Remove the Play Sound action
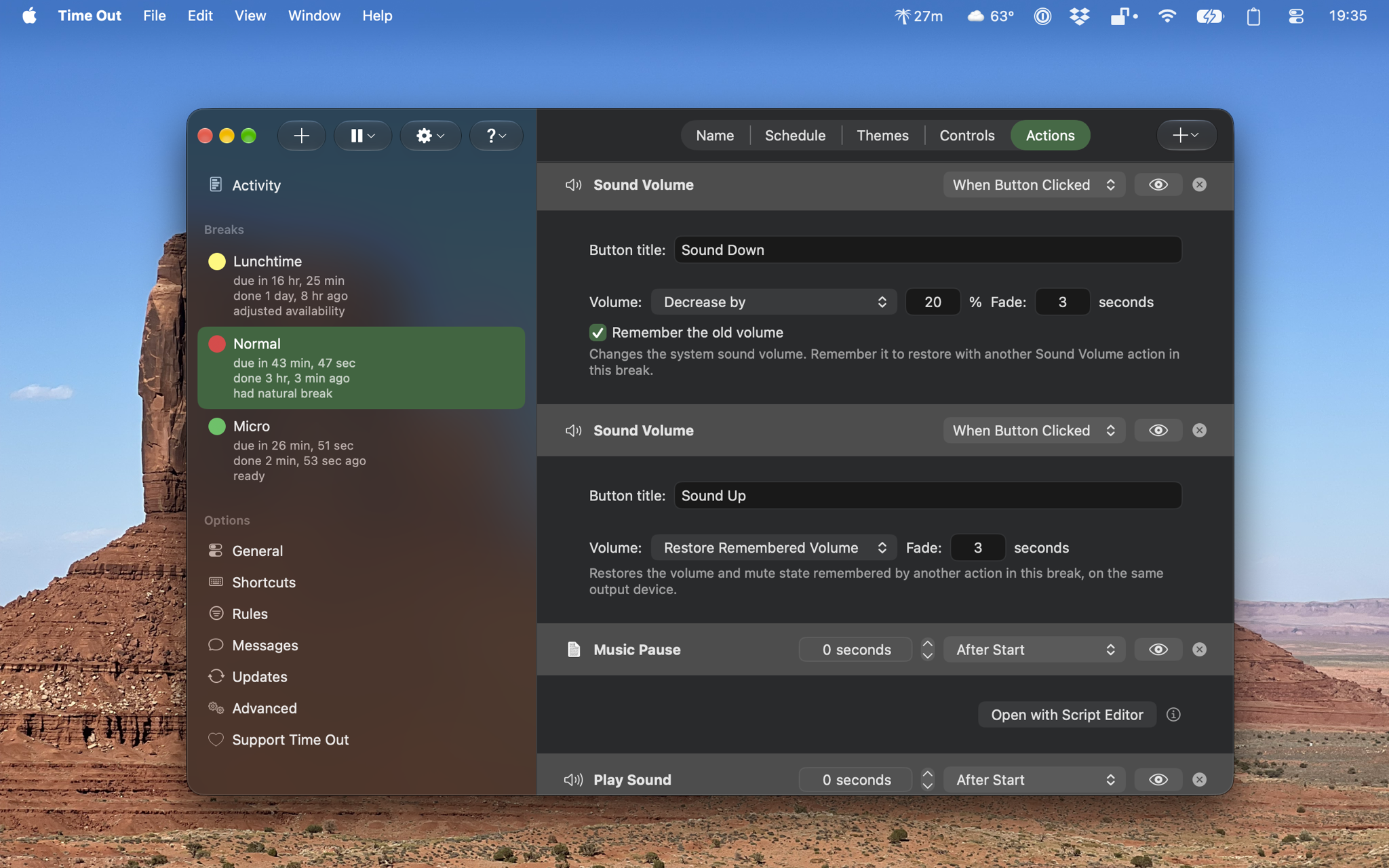The width and height of the screenshot is (1389, 868). tap(1199, 780)
